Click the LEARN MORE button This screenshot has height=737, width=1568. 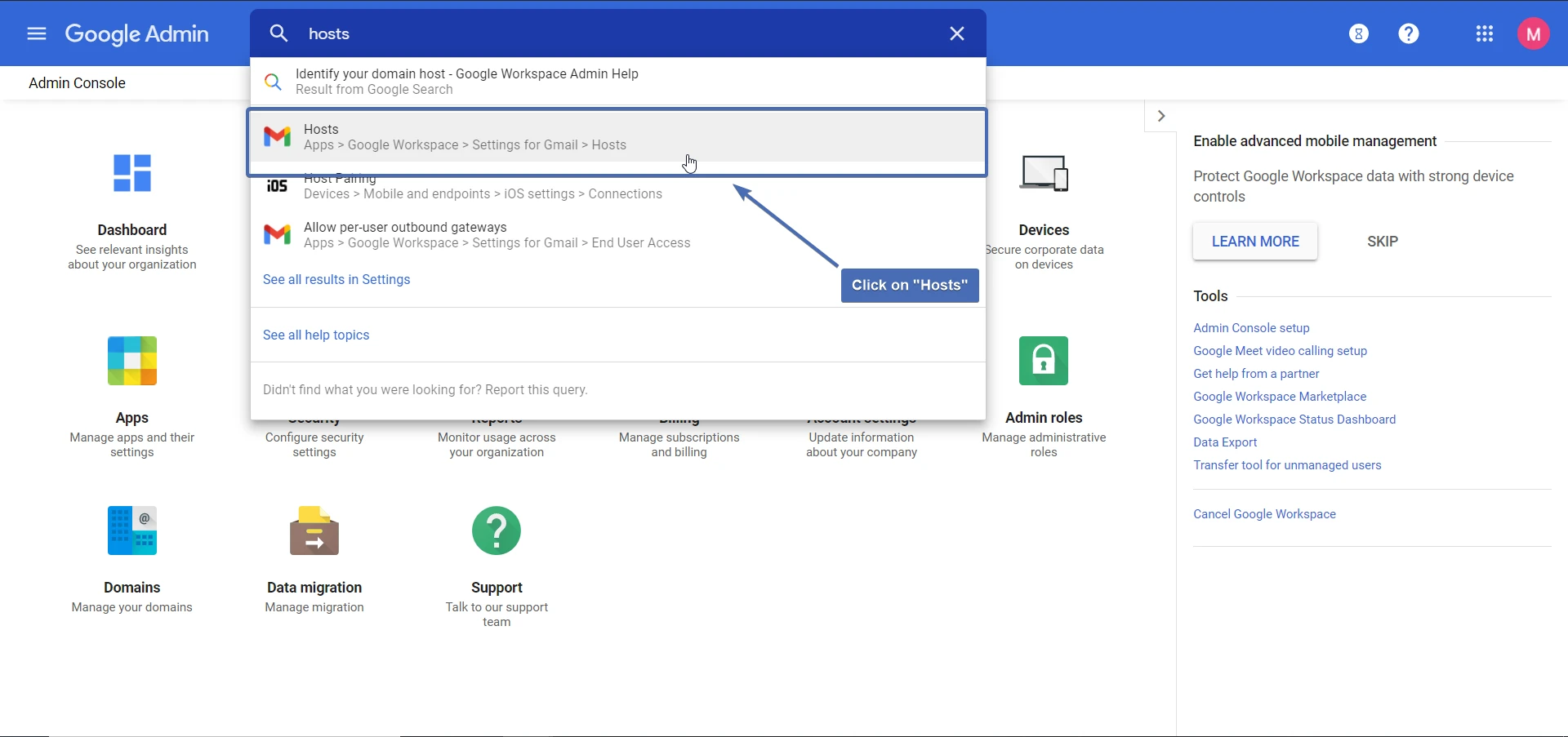[x=1254, y=242]
